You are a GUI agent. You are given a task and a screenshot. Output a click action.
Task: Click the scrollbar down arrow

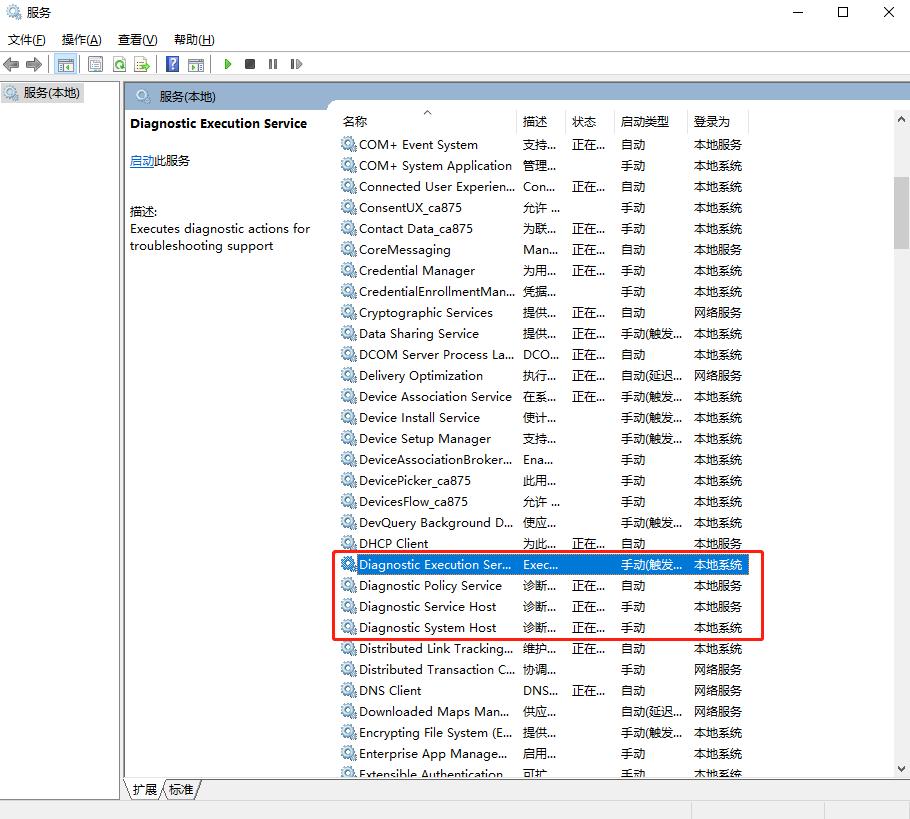(901, 769)
